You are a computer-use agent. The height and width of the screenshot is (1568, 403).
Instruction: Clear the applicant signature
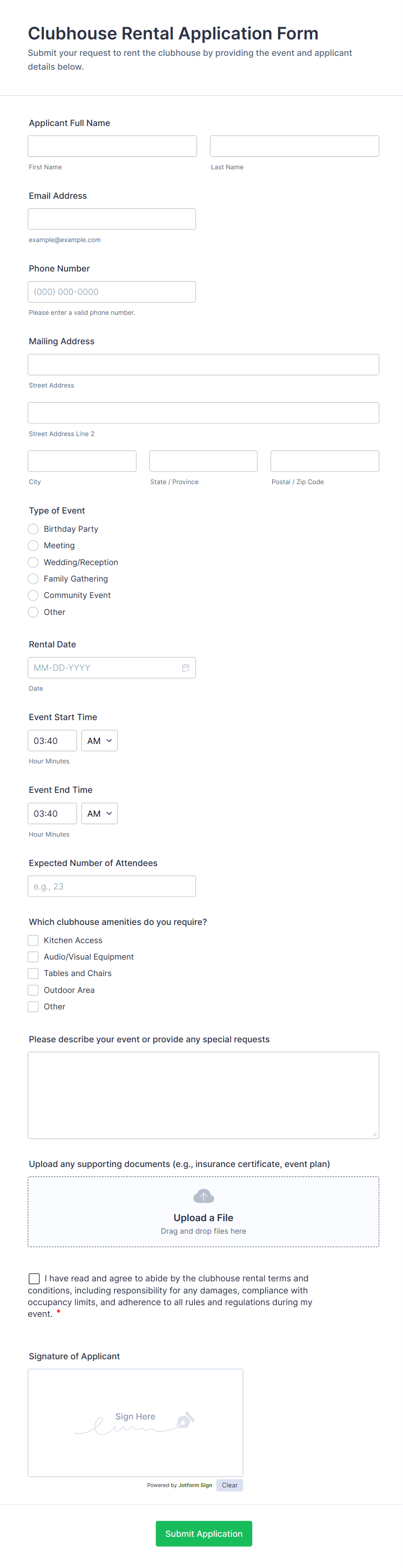pyautogui.click(x=230, y=1485)
